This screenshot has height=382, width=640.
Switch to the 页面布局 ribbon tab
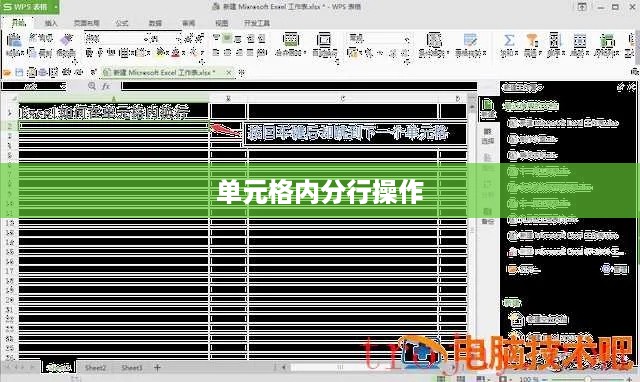pos(87,23)
